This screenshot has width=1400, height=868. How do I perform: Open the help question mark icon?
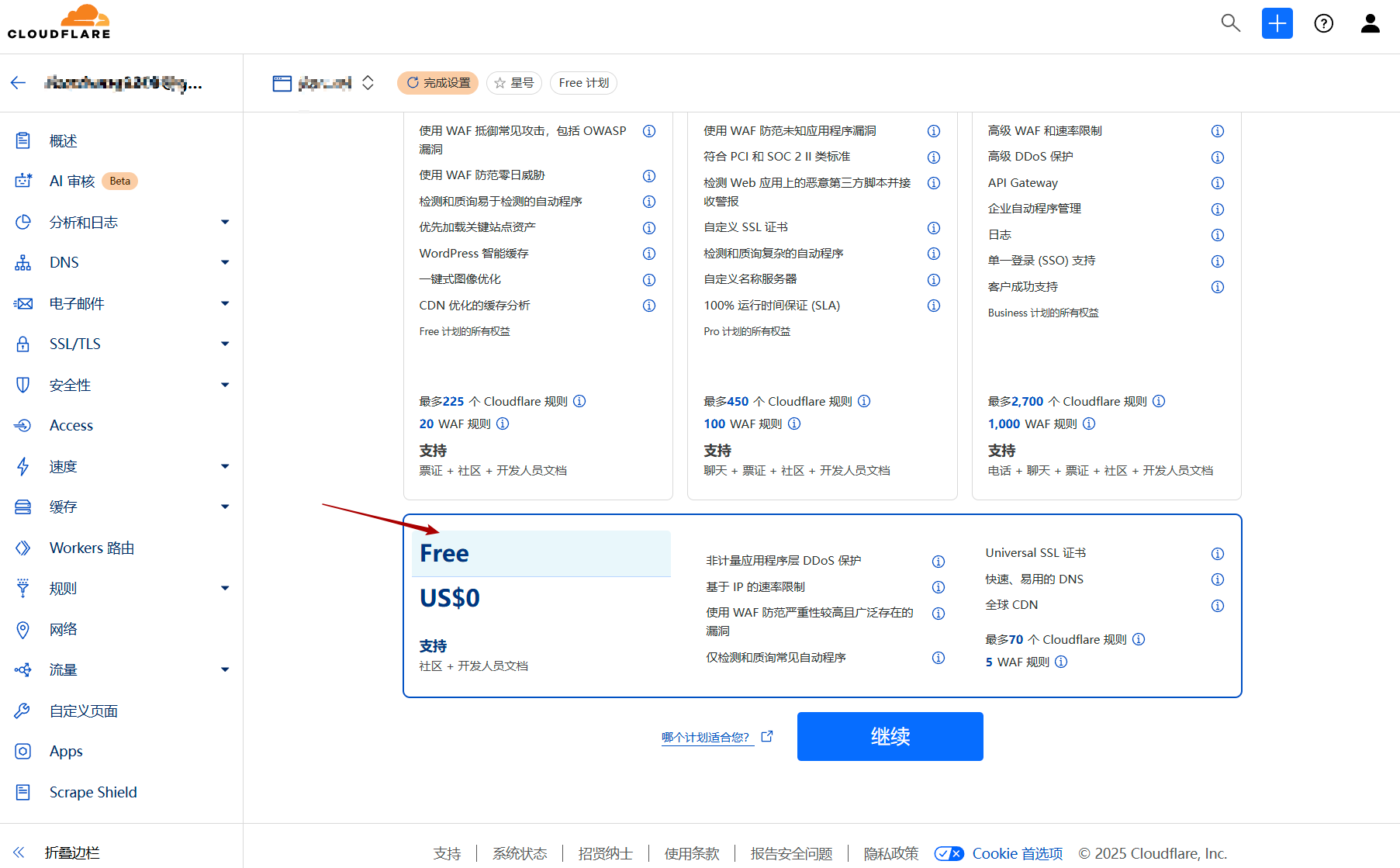tap(1323, 23)
